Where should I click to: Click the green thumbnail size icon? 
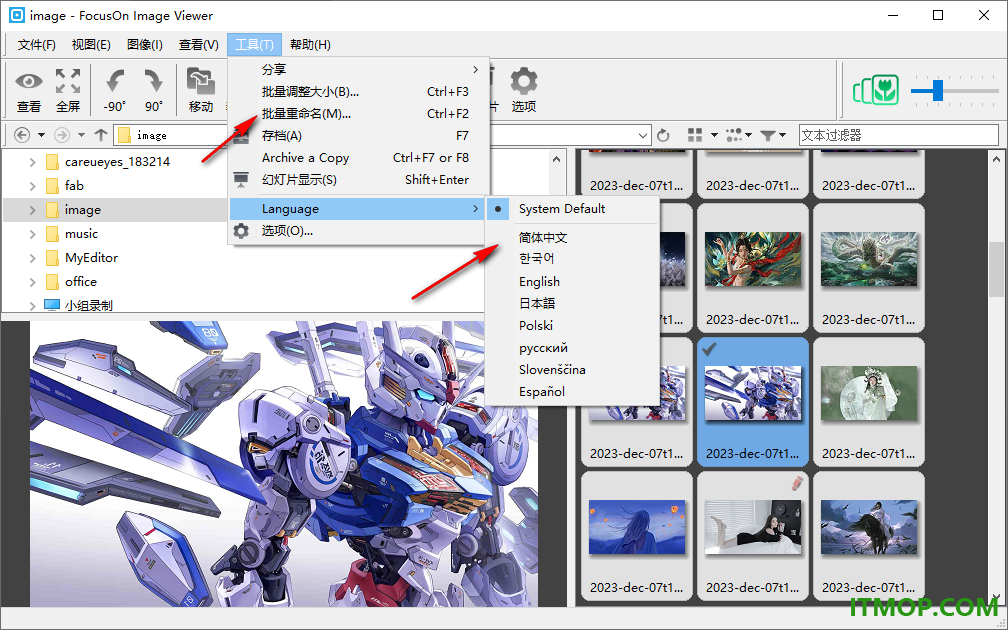click(x=875, y=91)
